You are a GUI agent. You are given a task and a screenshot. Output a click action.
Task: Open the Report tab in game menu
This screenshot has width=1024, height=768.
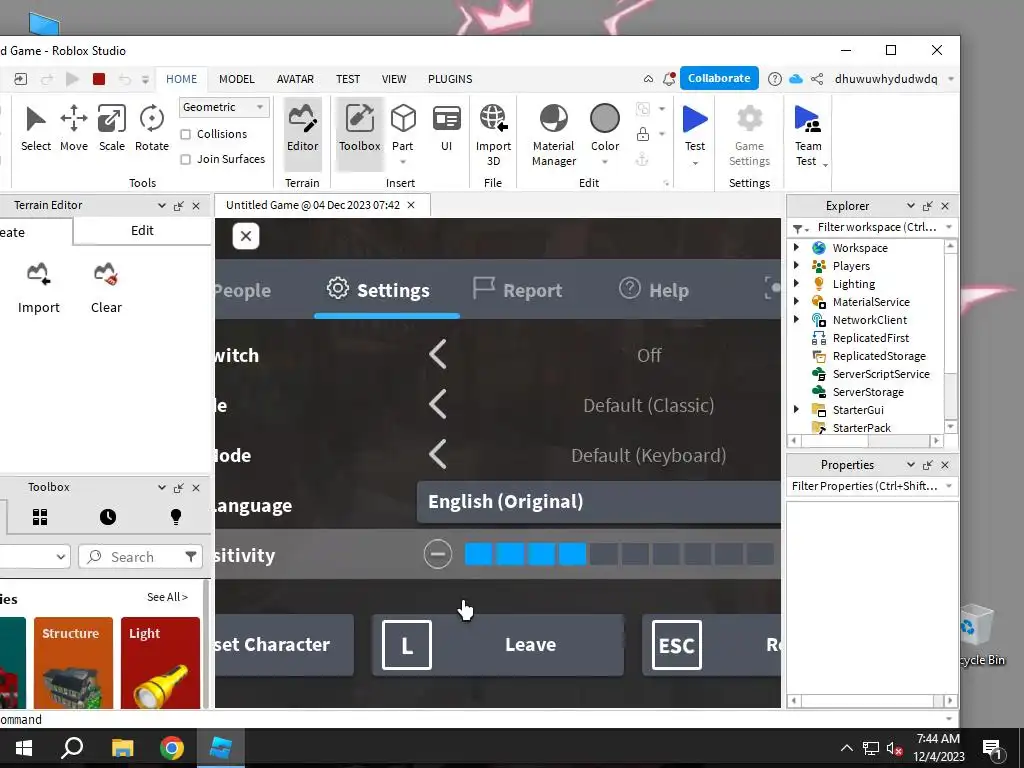tap(517, 289)
